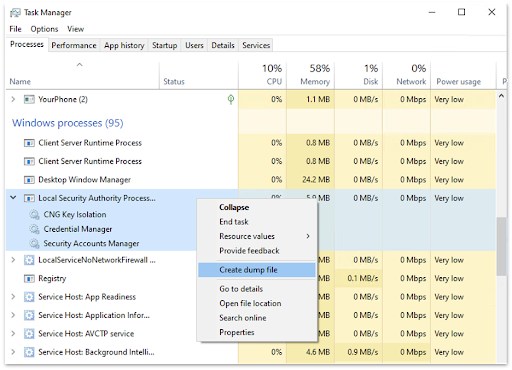Select the Credential Manager service name
Viewport: 512px width, 370px height.
[x=78, y=229]
